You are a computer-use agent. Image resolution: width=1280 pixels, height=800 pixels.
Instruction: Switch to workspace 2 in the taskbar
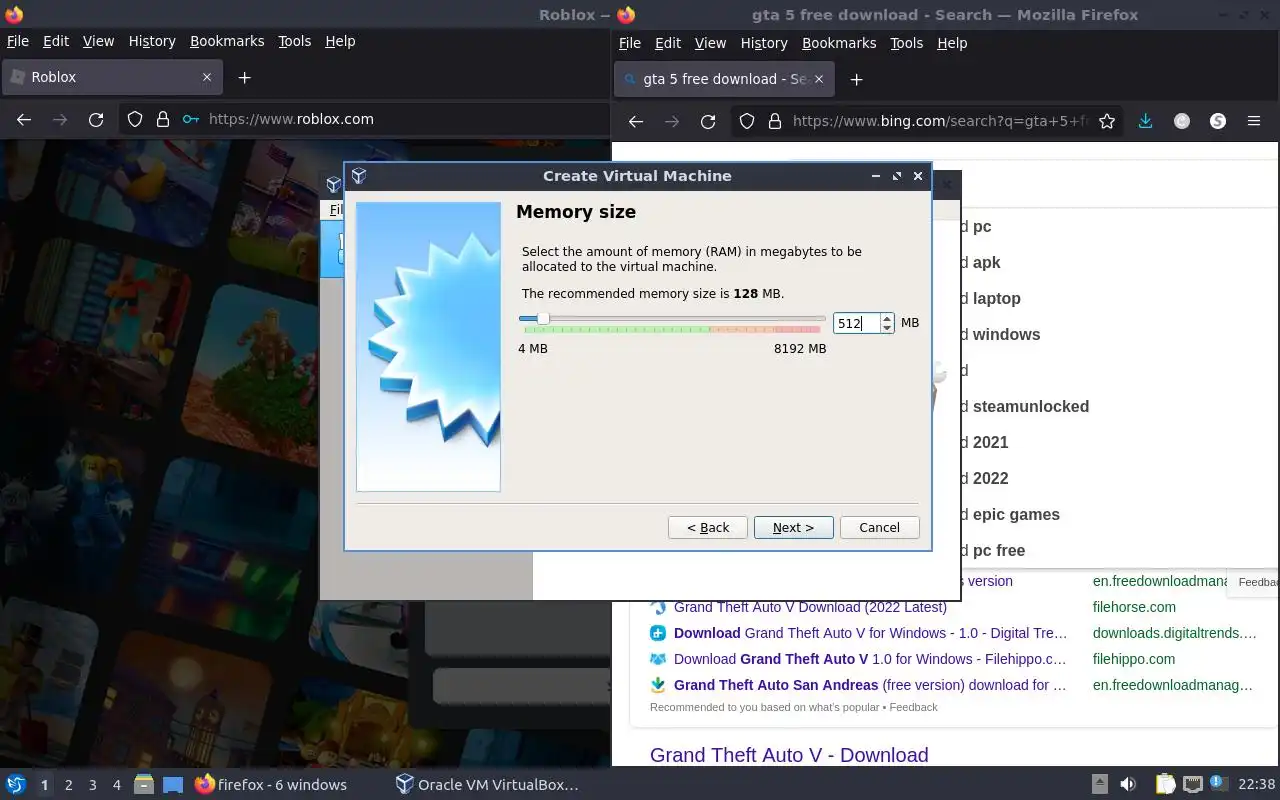[x=68, y=785]
